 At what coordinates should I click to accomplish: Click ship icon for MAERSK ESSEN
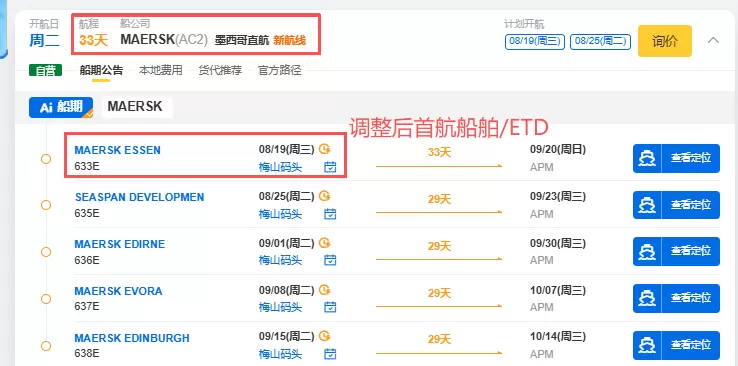[647, 159]
